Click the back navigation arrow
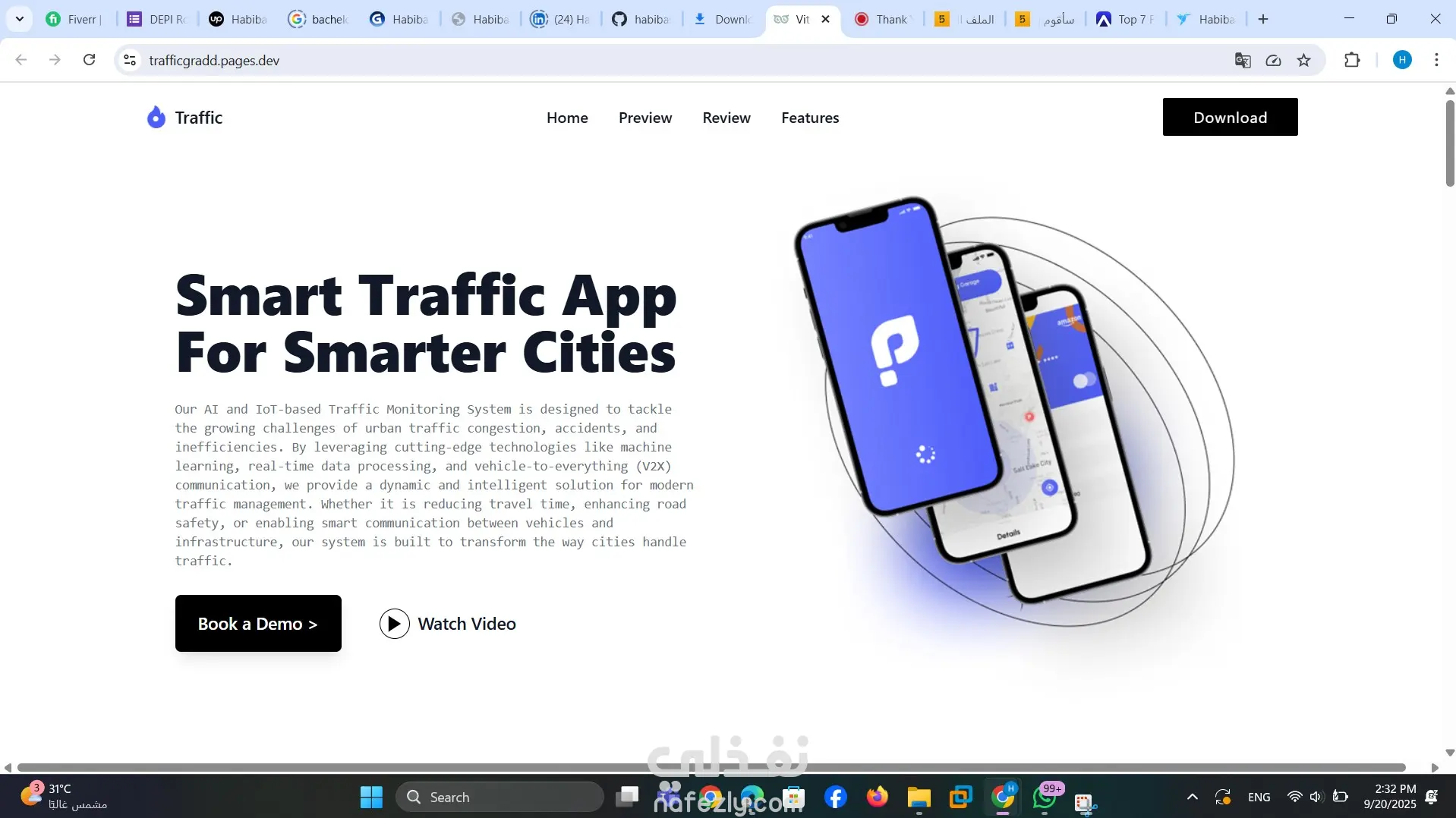This screenshot has width=1456, height=818. pos(20,60)
